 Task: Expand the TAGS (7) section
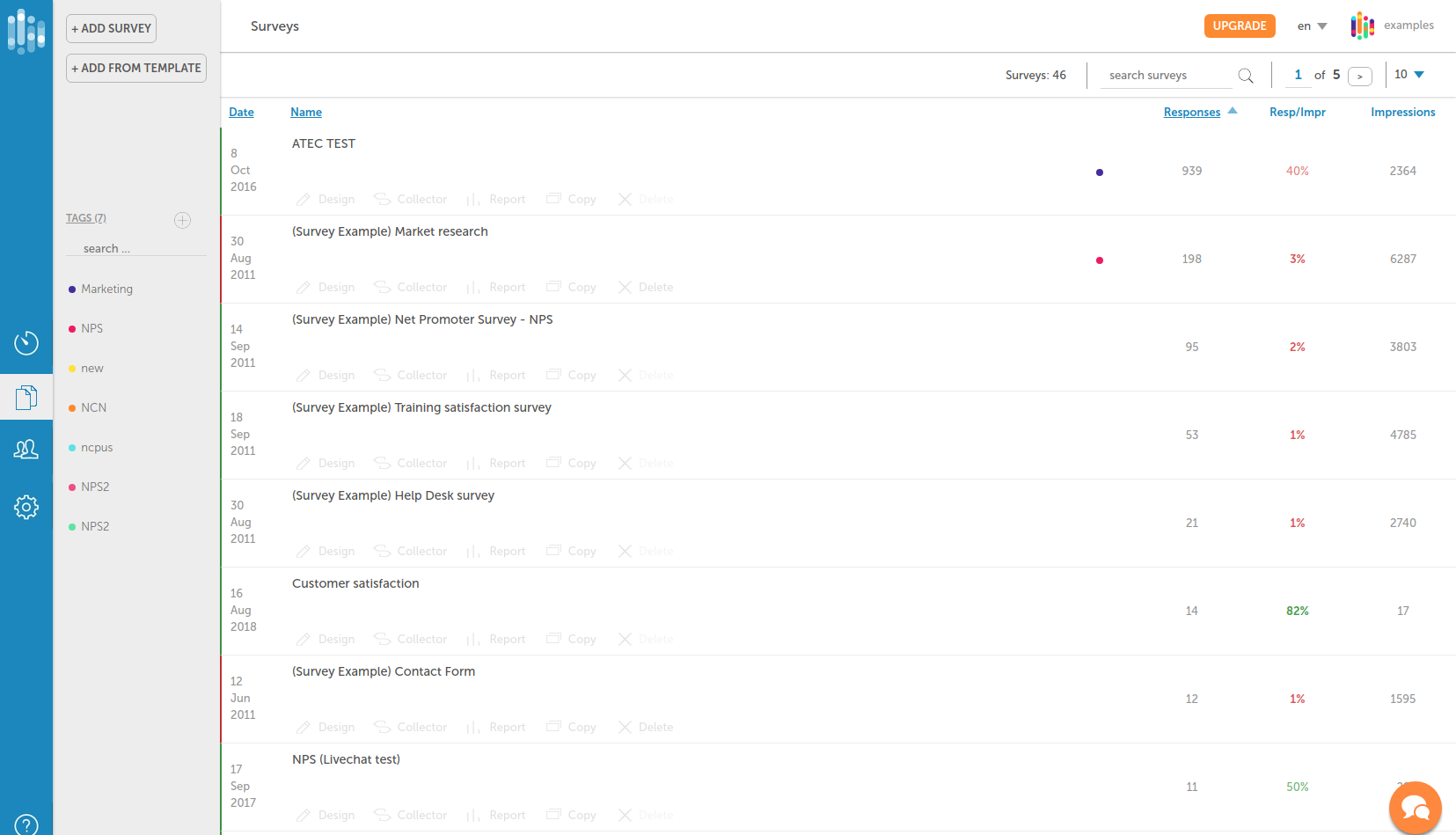85,217
